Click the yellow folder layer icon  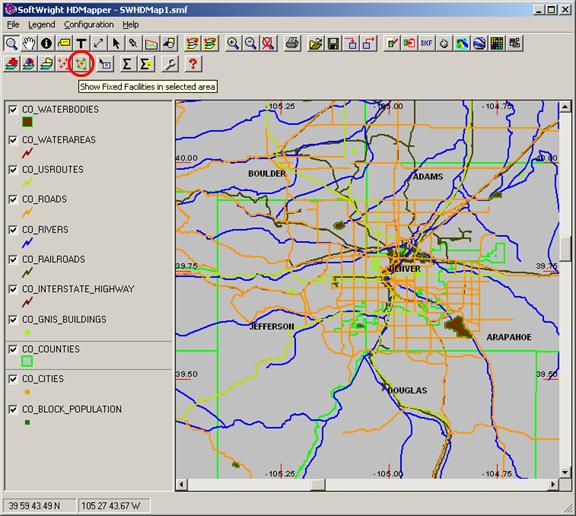(x=47, y=64)
